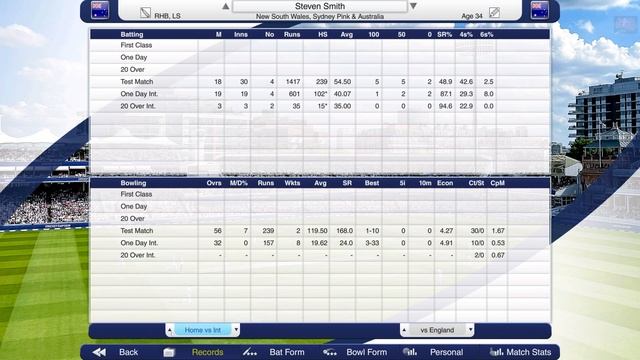Click the Wkts column header in Bowling
This screenshot has height=360, width=640.
(x=292, y=183)
